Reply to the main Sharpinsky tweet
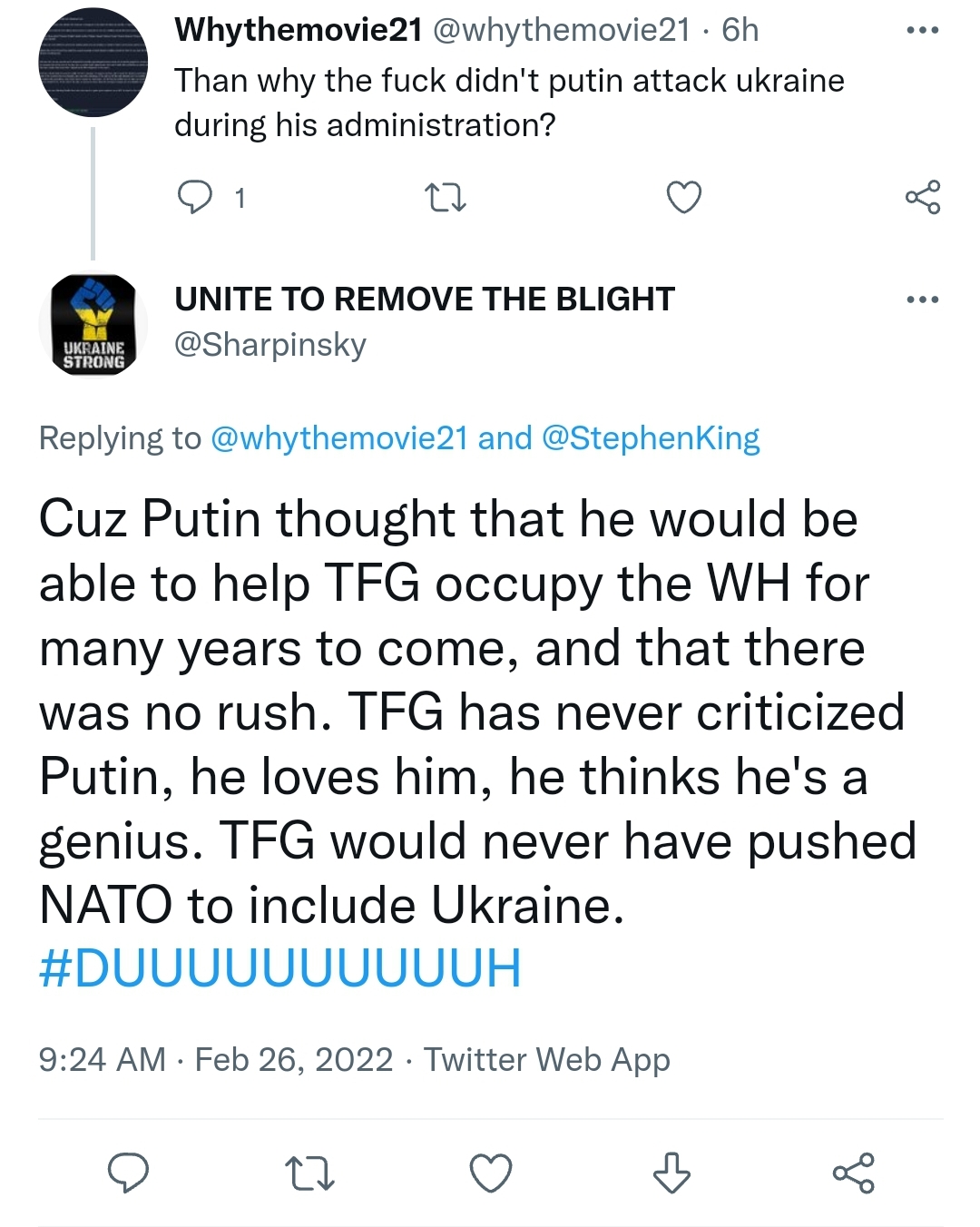 pos(128,1173)
